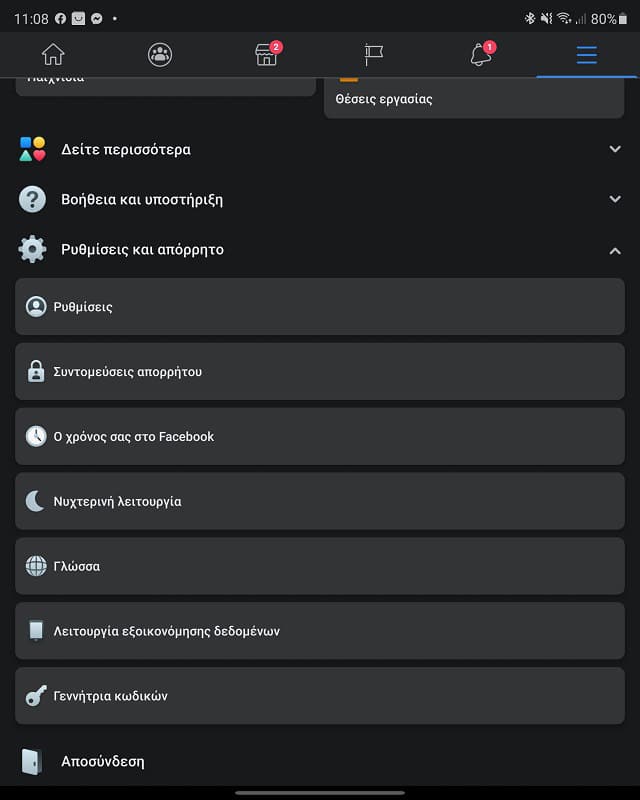
Task: Go to the Home feed tab
Action: tap(53, 55)
